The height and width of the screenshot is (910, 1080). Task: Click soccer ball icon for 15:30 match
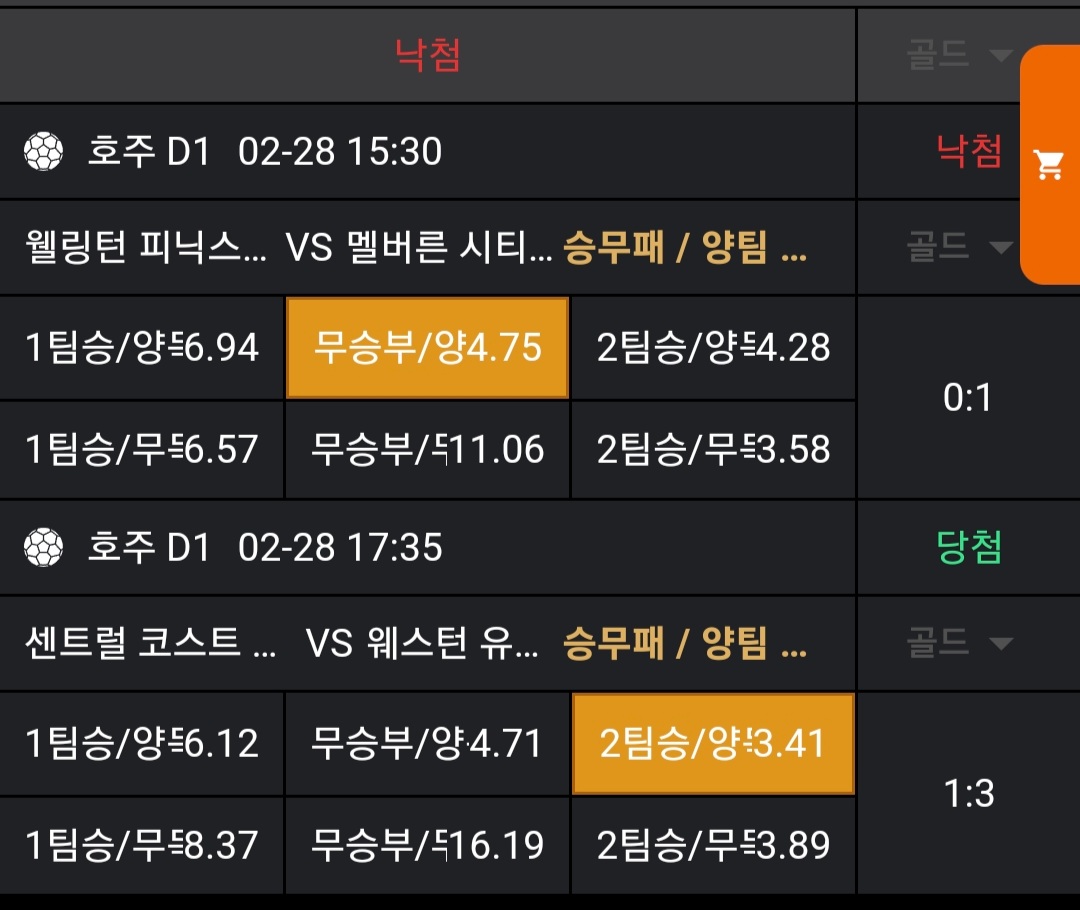43,152
